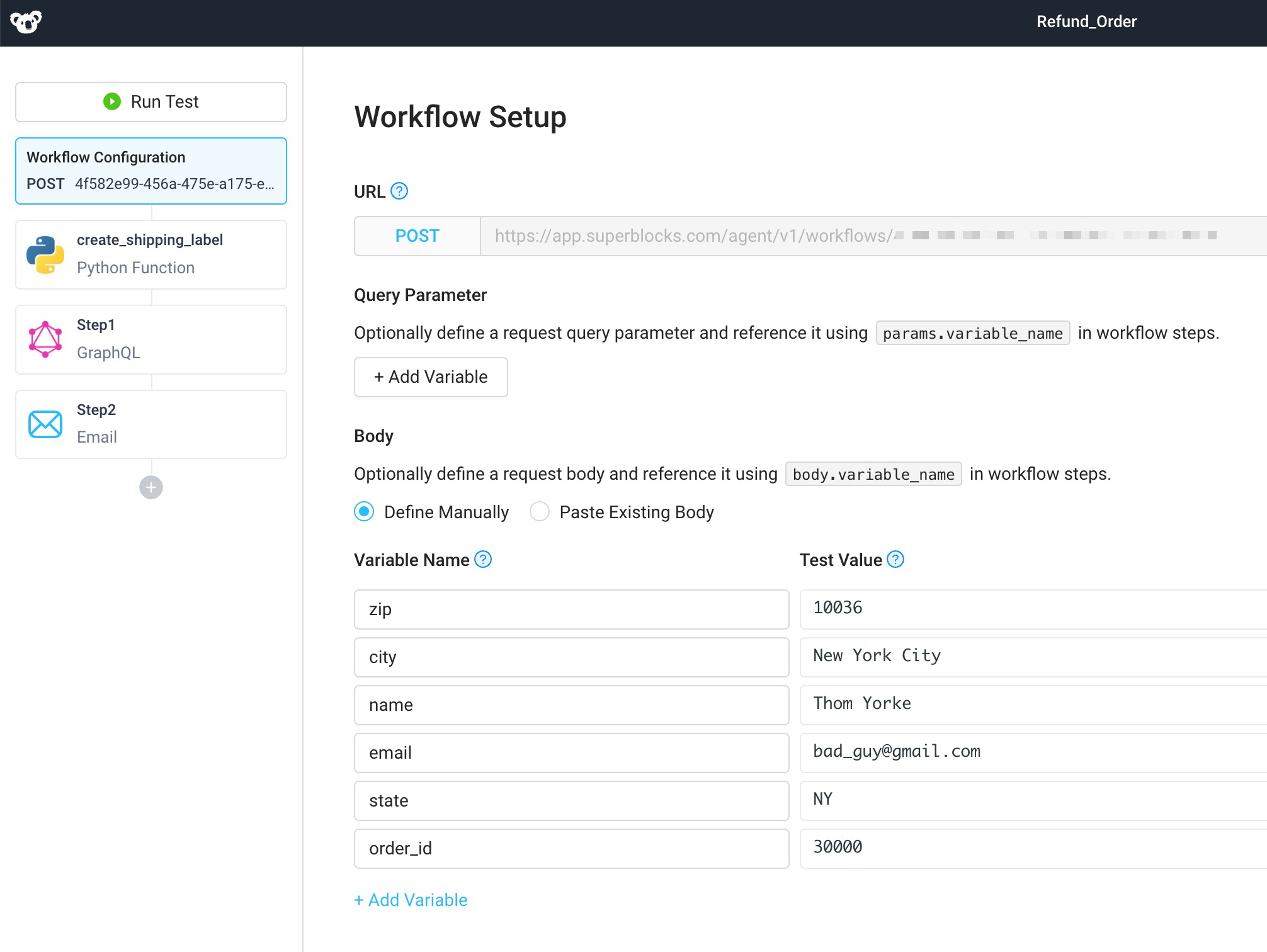This screenshot has width=1267, height=952.
Task: Select the Refund_Order title in the header
Action: [1086, 21]
